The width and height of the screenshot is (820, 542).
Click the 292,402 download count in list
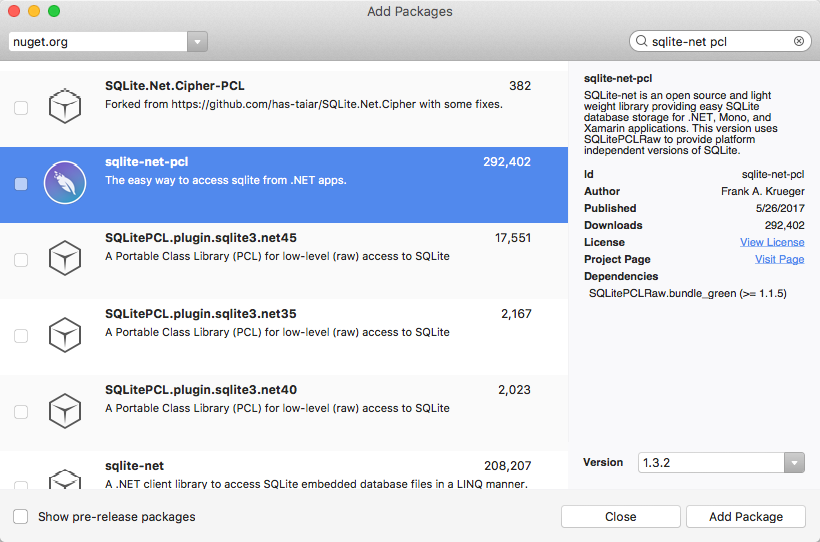[x=507, y=162]
